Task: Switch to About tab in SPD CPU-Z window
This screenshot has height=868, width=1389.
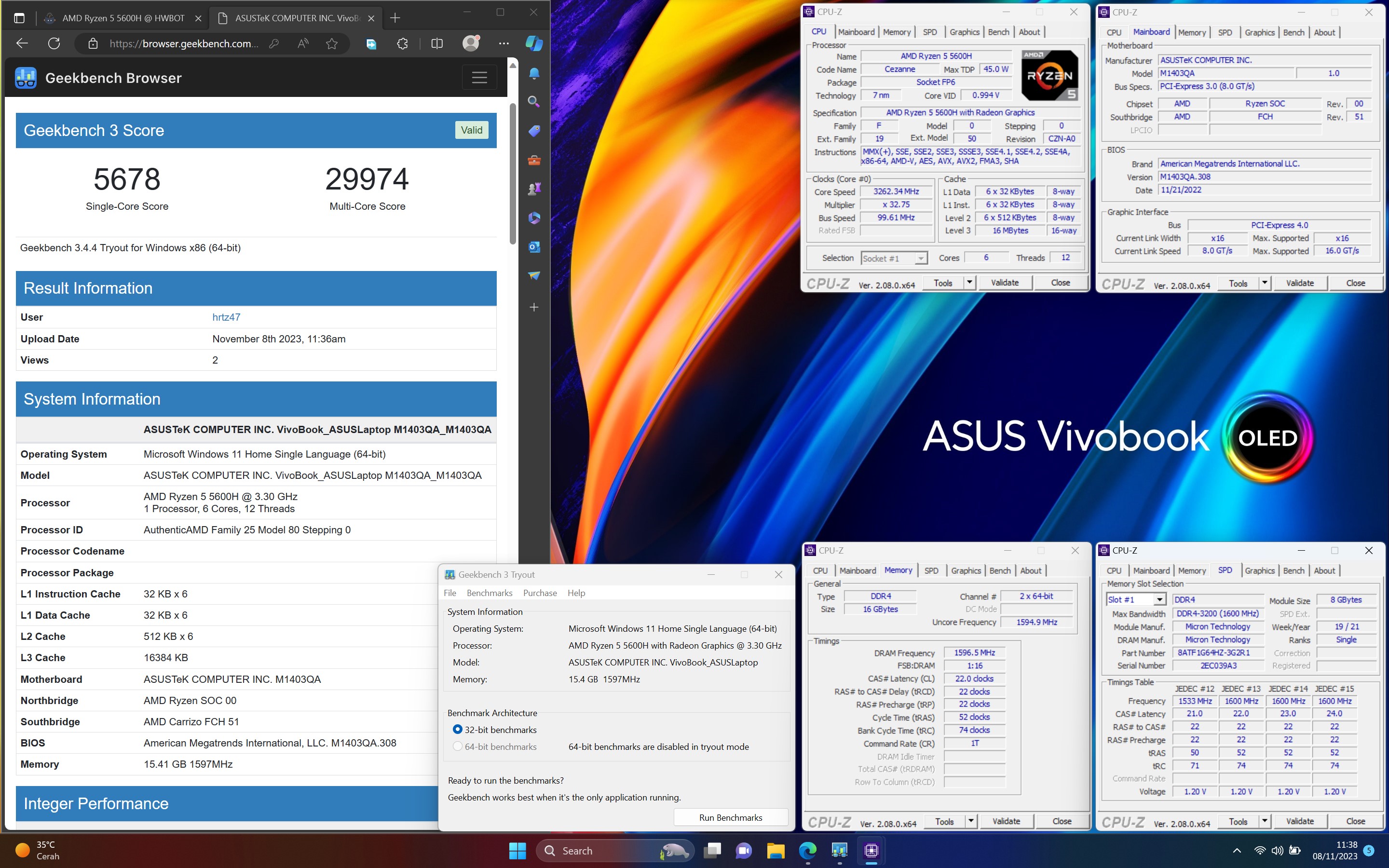Action: (x=1325, y=570)
